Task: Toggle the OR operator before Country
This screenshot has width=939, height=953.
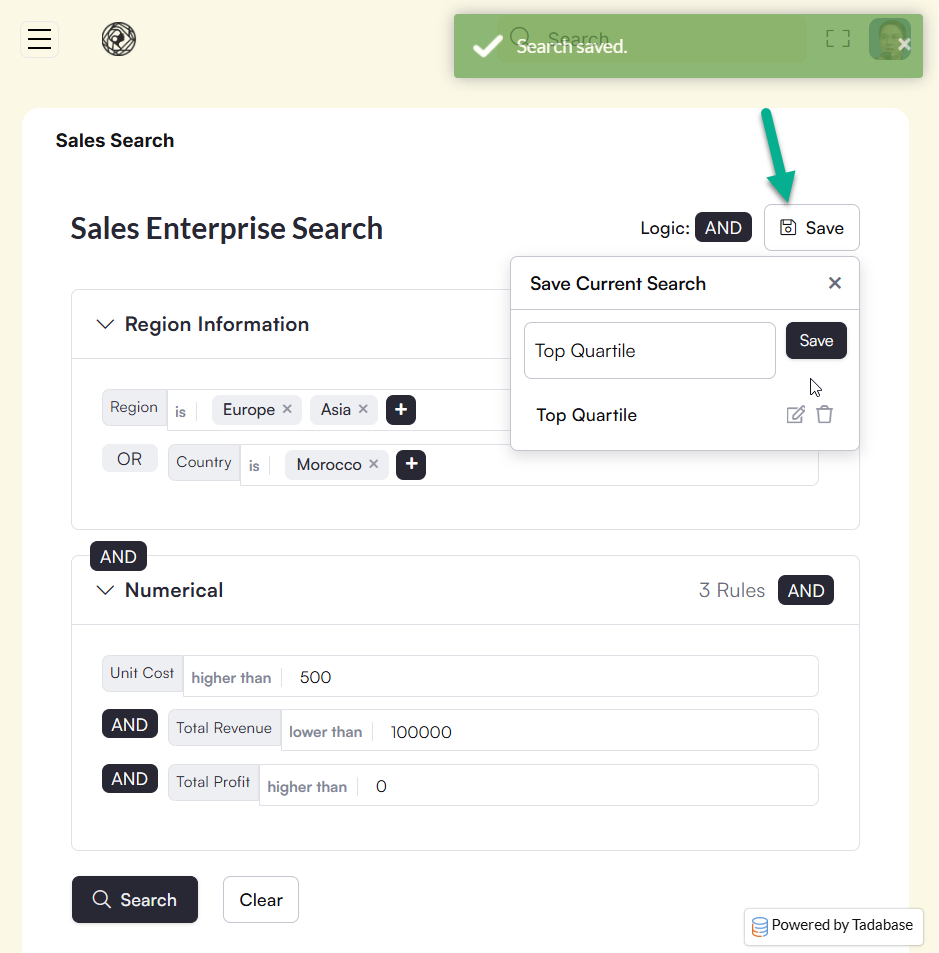Action: (130, 459)
